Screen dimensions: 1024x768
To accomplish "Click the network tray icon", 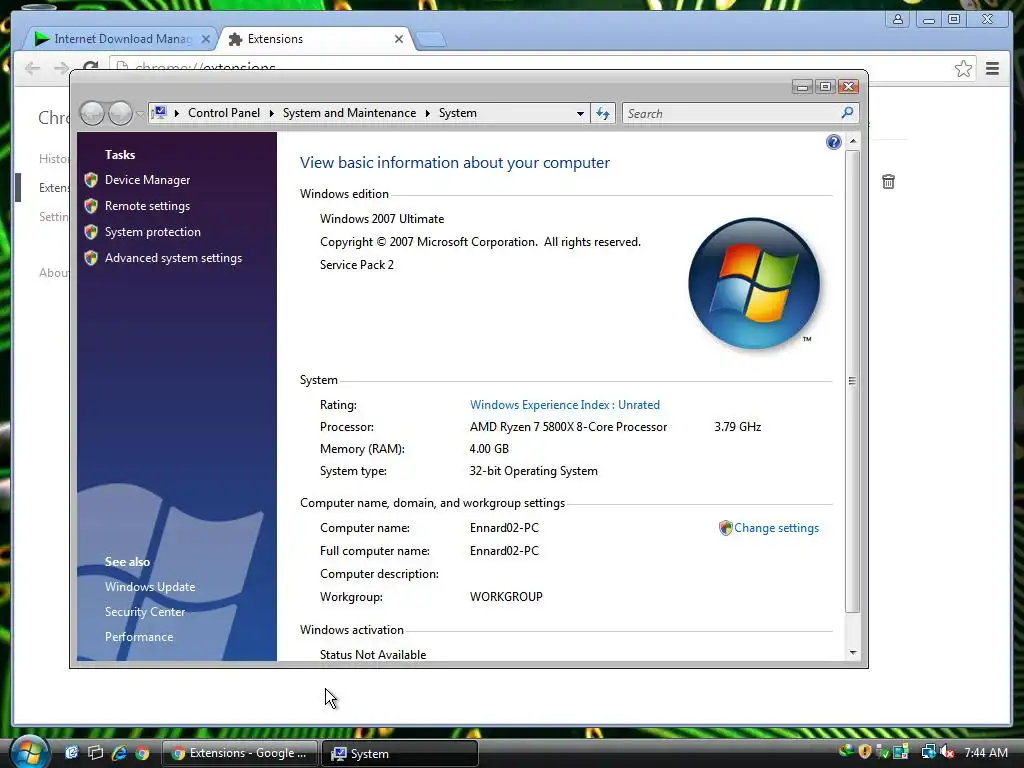I will tap(928, 752).
